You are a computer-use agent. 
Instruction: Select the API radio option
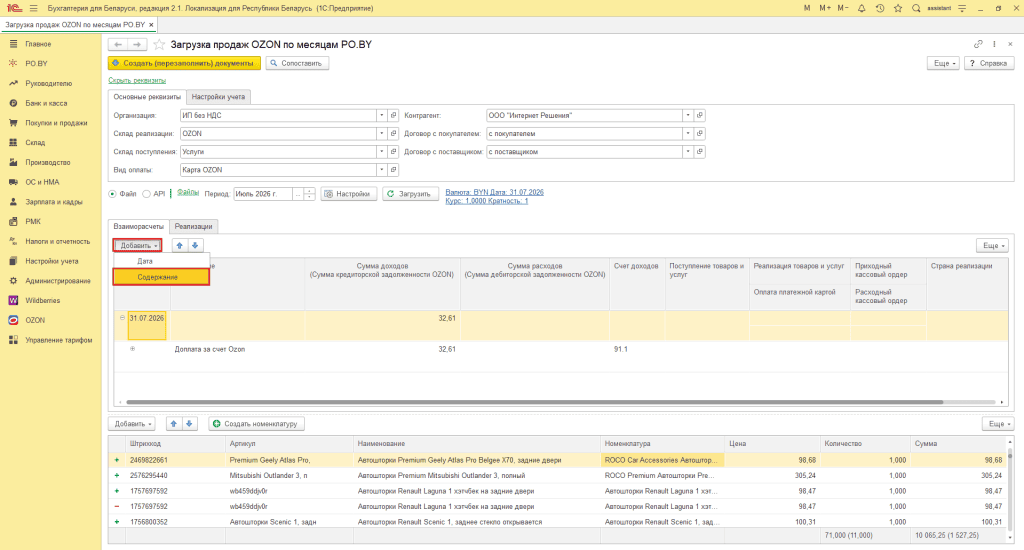[x=146, y=194]
